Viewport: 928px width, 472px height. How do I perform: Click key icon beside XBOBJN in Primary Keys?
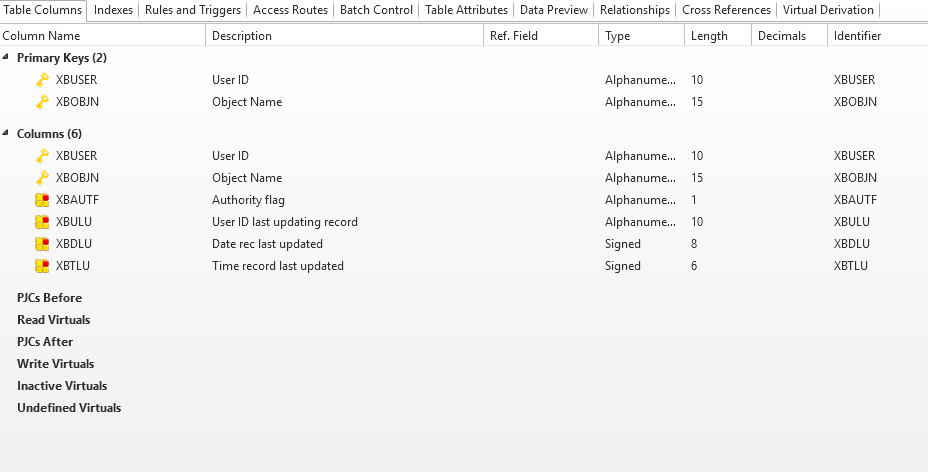coord(42,102)
